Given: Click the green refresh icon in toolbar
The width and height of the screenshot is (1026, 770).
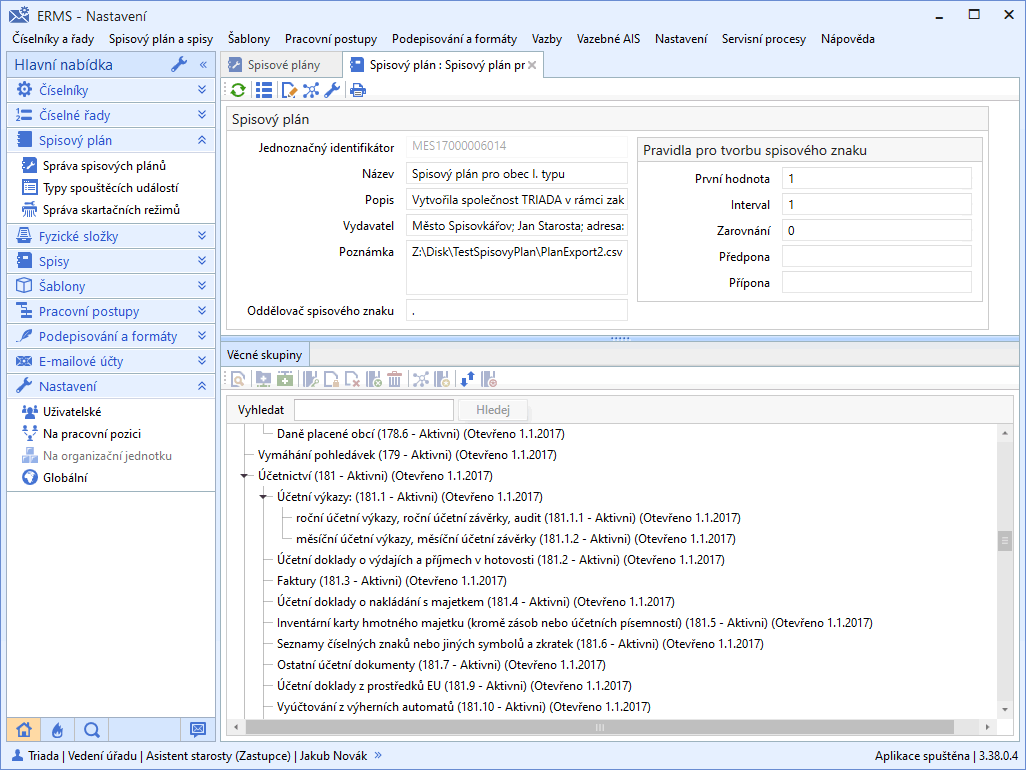Looking at the screenshot, I should point(238,90).
